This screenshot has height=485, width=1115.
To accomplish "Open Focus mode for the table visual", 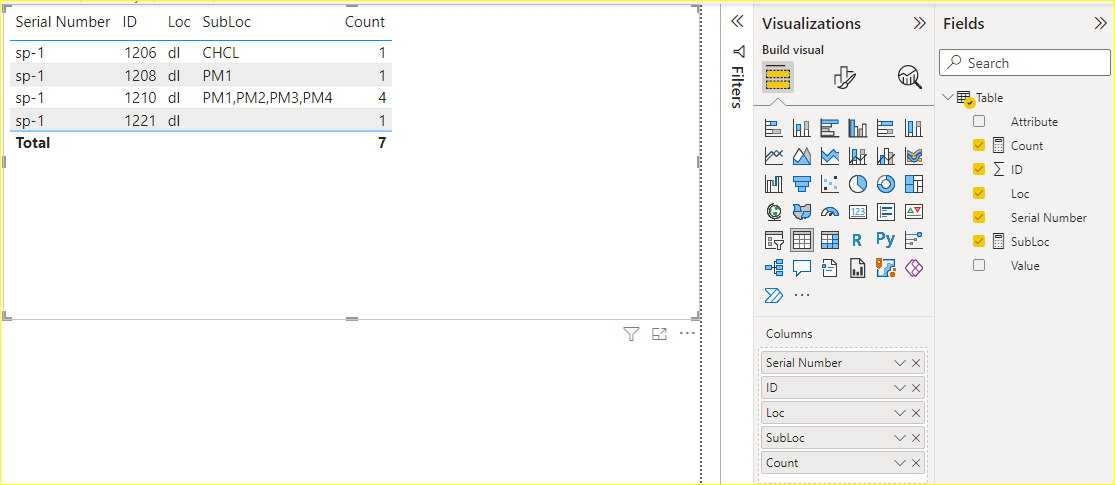I will [x=659, y=334].
